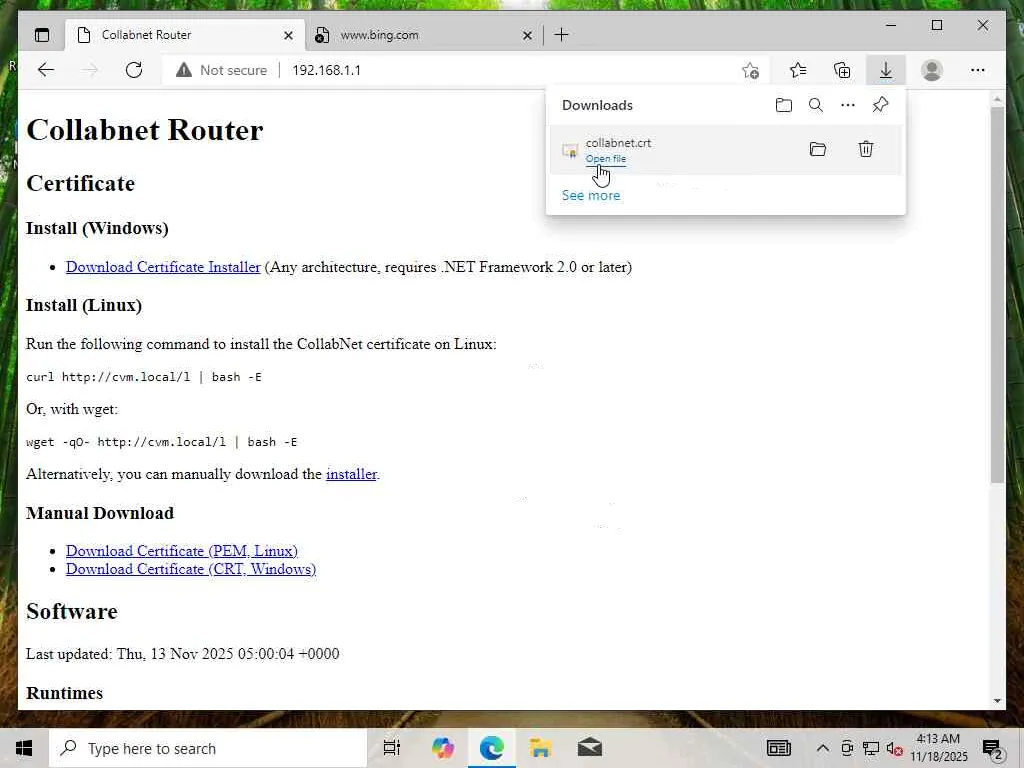The image size is (1024, 768).
Task: Close the www.bing.com tab
Action: click(527, 35)
